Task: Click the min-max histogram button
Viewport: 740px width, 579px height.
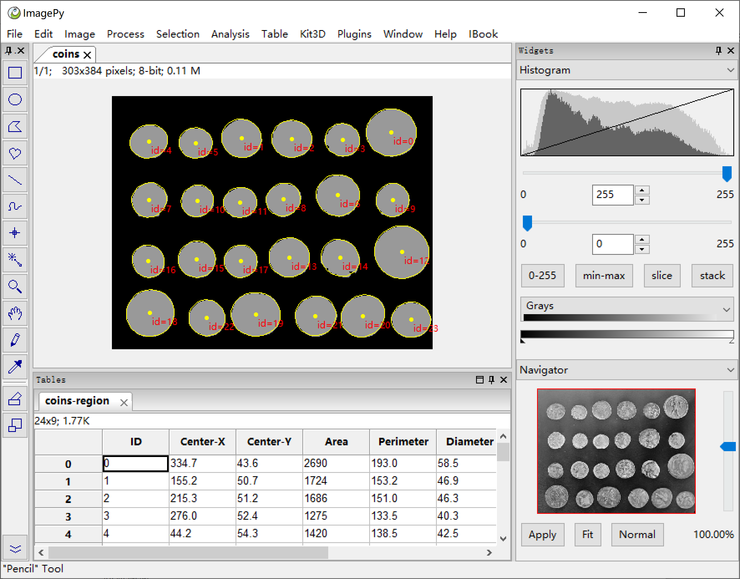Action: tap(604, 276)
